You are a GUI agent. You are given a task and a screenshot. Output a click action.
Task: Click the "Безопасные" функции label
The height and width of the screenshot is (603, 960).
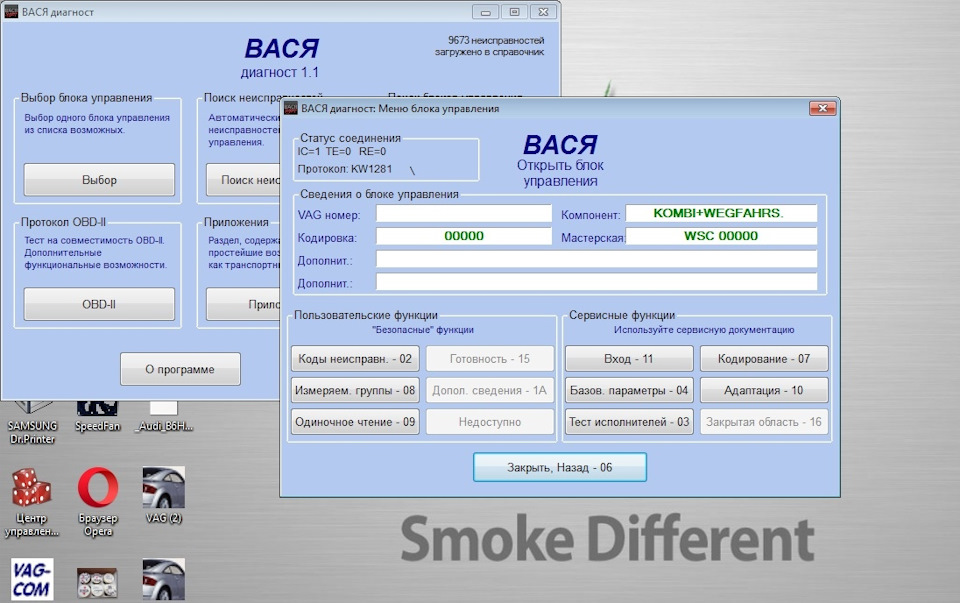(x=423, y=329)
